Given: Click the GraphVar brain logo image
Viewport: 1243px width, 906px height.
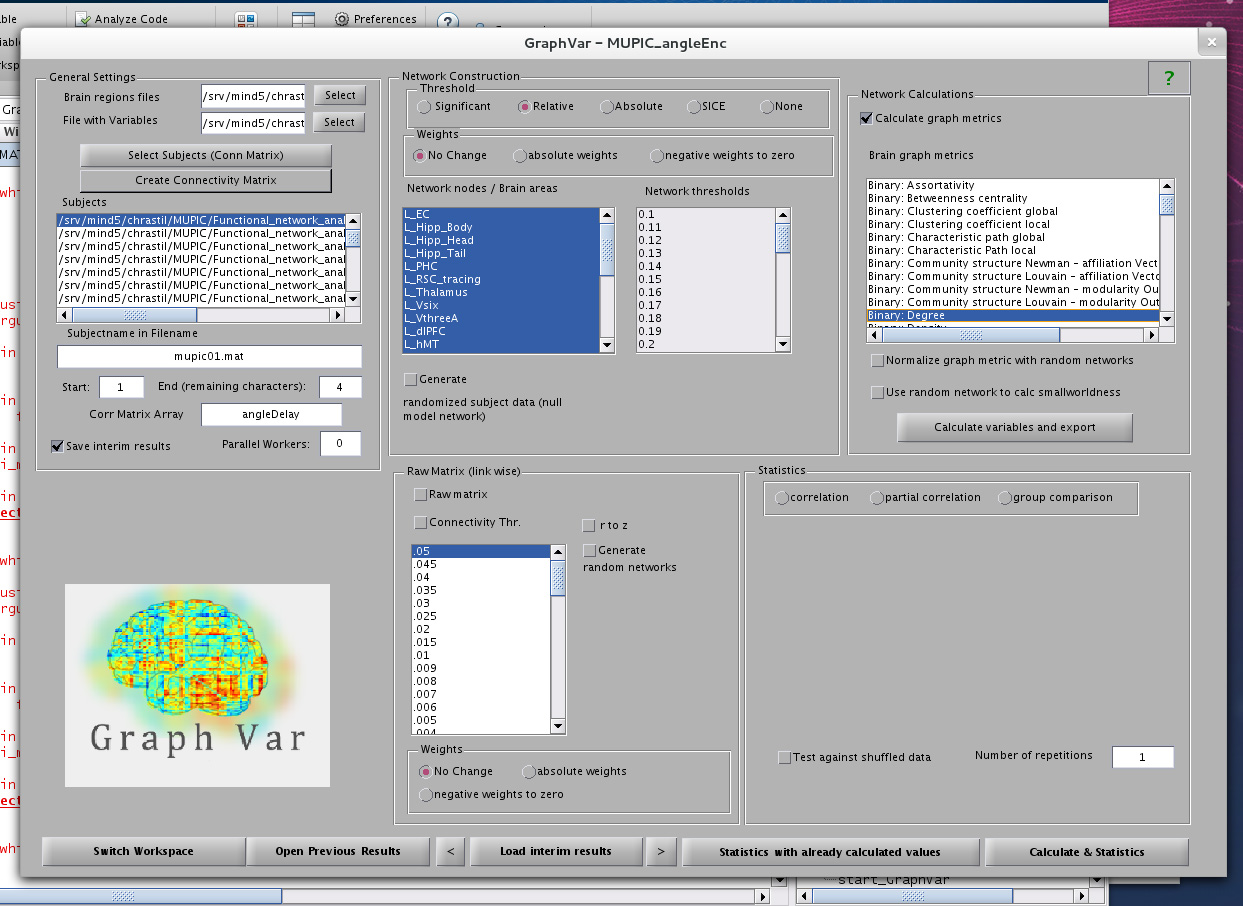Looking at the screenshot, I should (x=197, y=684).
